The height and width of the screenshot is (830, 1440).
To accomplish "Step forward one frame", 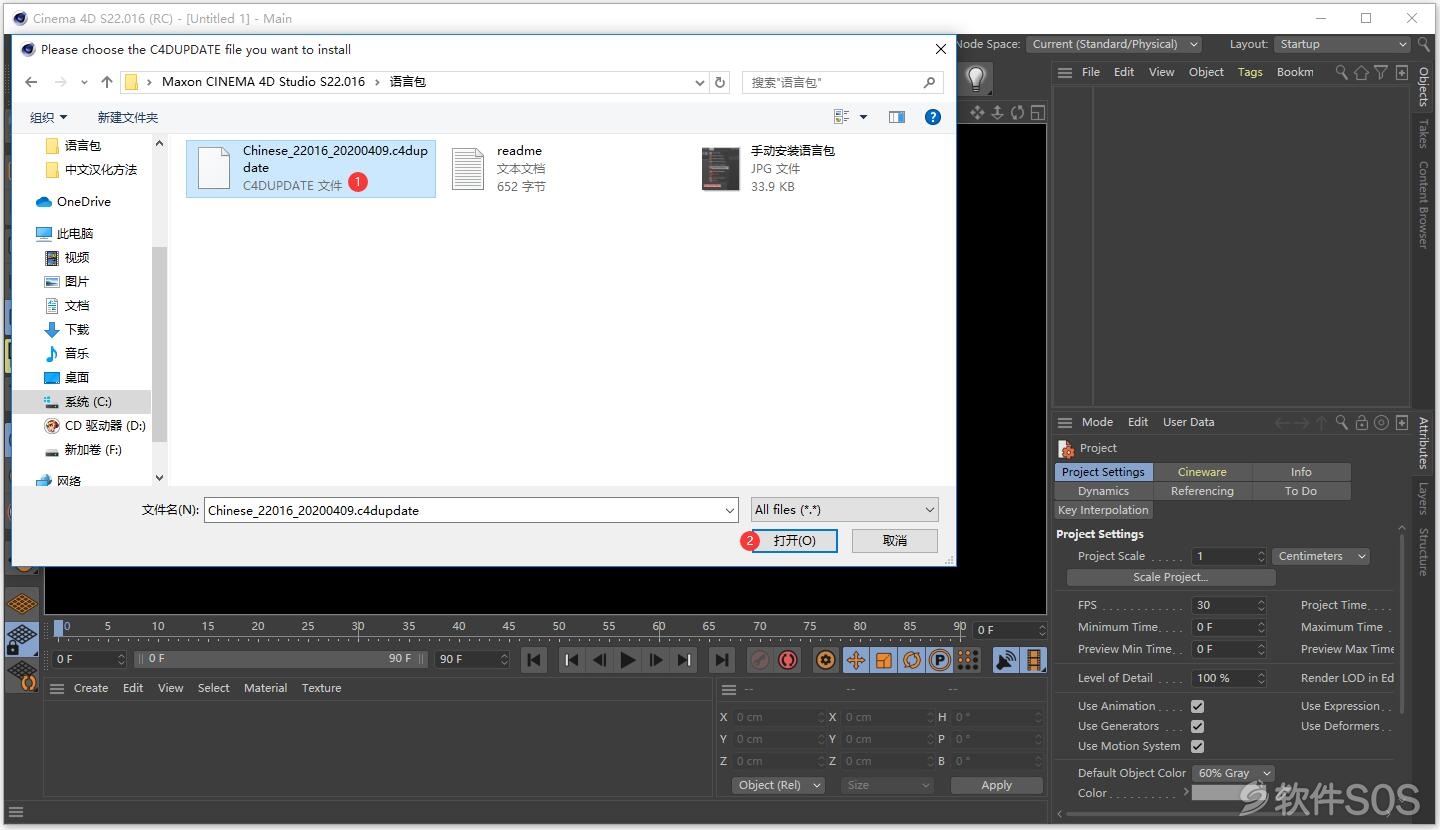I will 656,660.
